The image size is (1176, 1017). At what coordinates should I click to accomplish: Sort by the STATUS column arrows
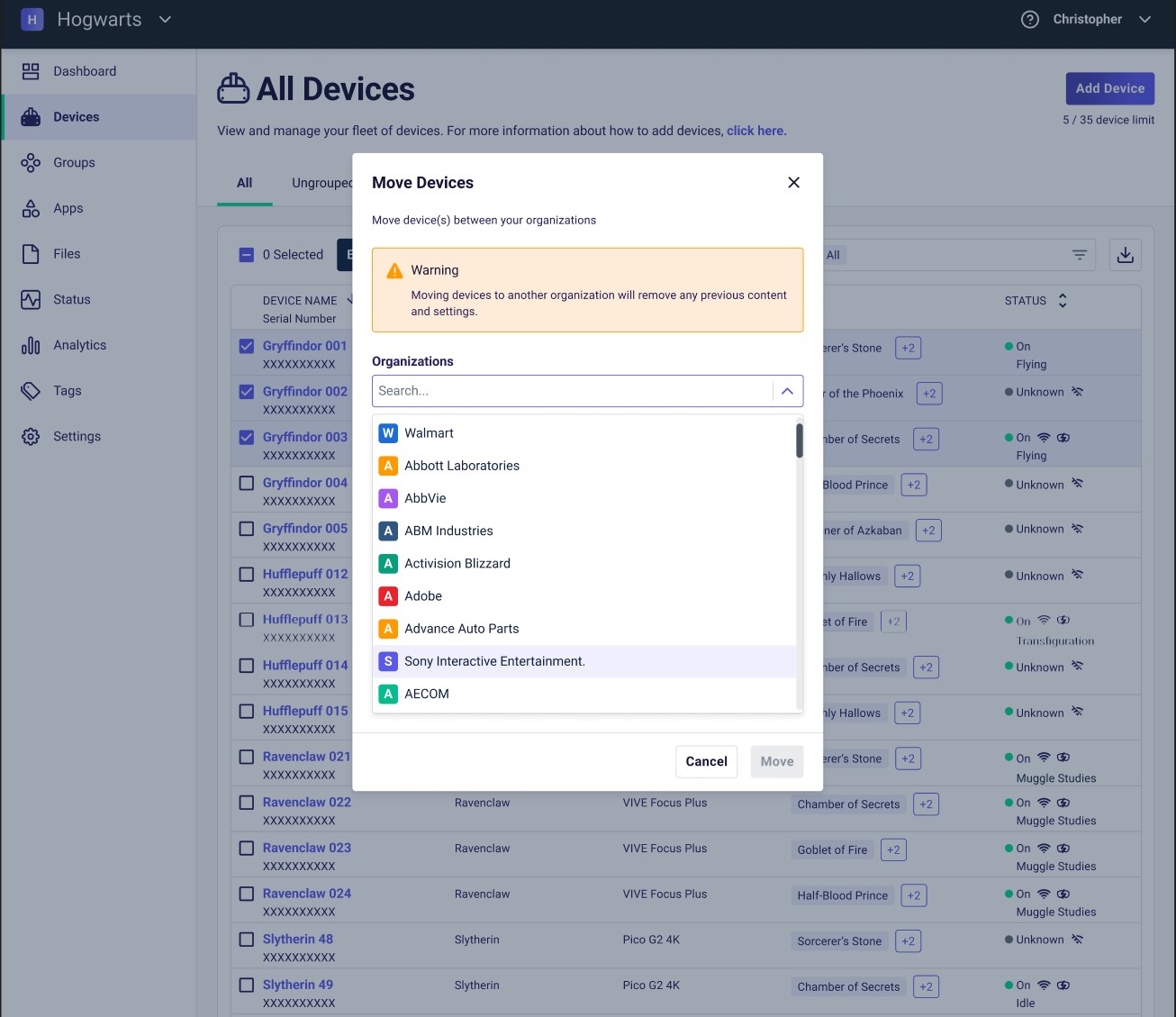[1063, 301]
